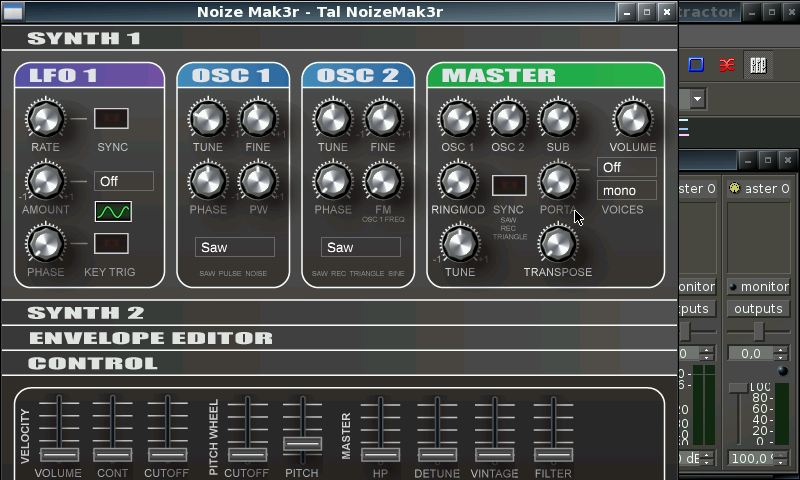800x480 pixels.
Task: Click the 100,0 gain value field
Action: point(752,458)
